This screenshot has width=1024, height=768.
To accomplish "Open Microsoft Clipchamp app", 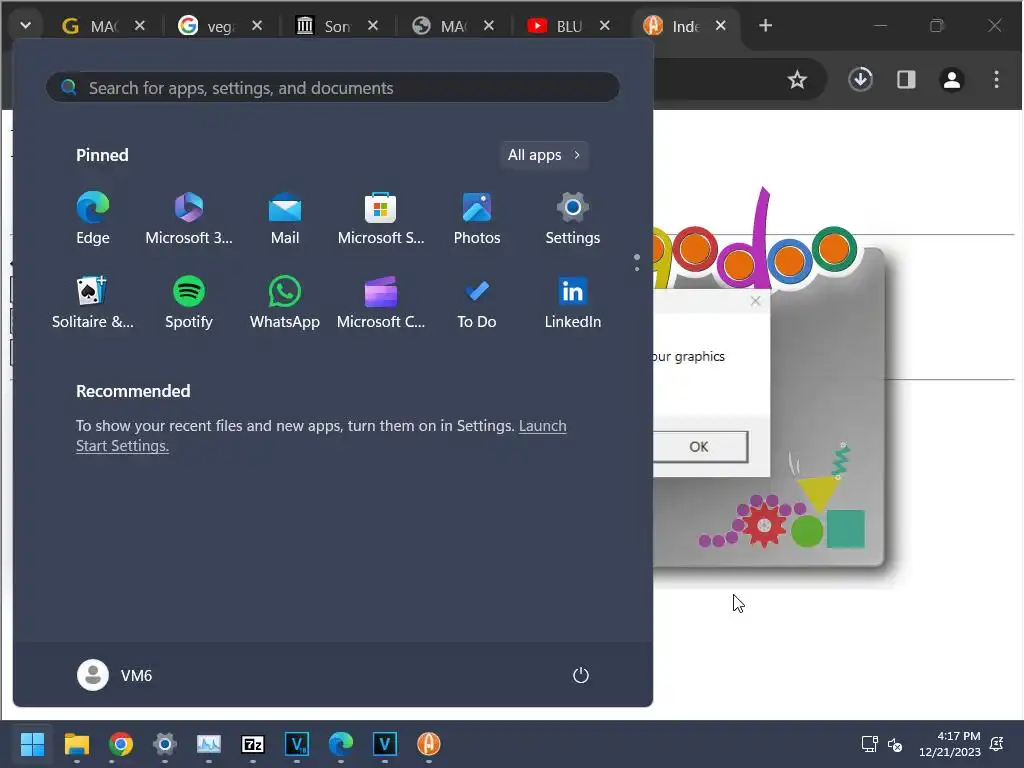I will click(381, 302).
